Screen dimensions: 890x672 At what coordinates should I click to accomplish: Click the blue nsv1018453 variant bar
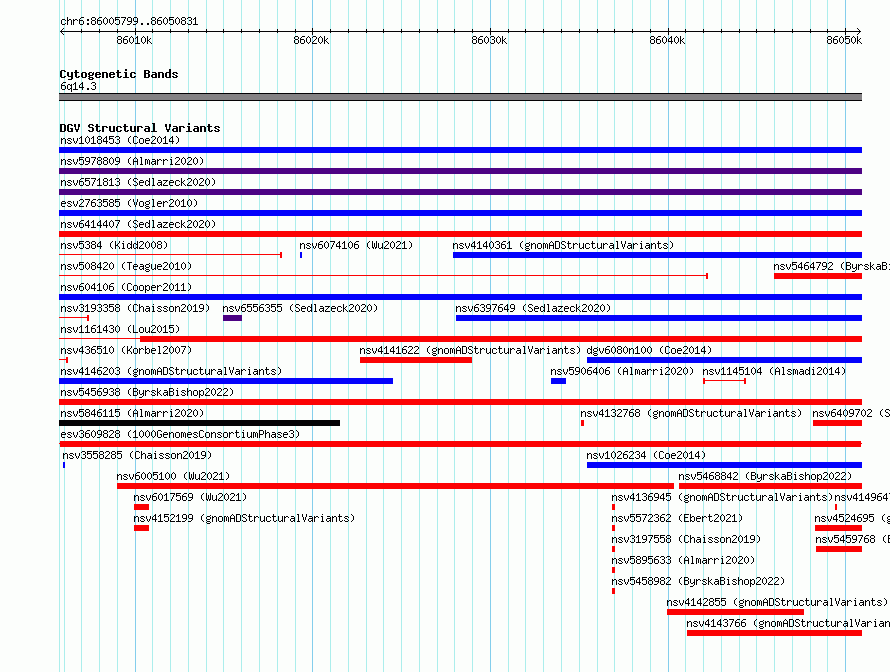pyautogui.click(x=460, y=150)
